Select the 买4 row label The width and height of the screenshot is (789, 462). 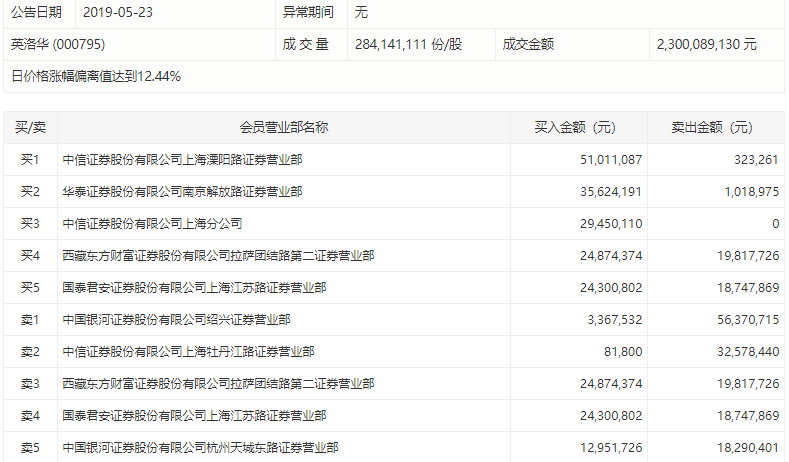(x=30, y=256)
